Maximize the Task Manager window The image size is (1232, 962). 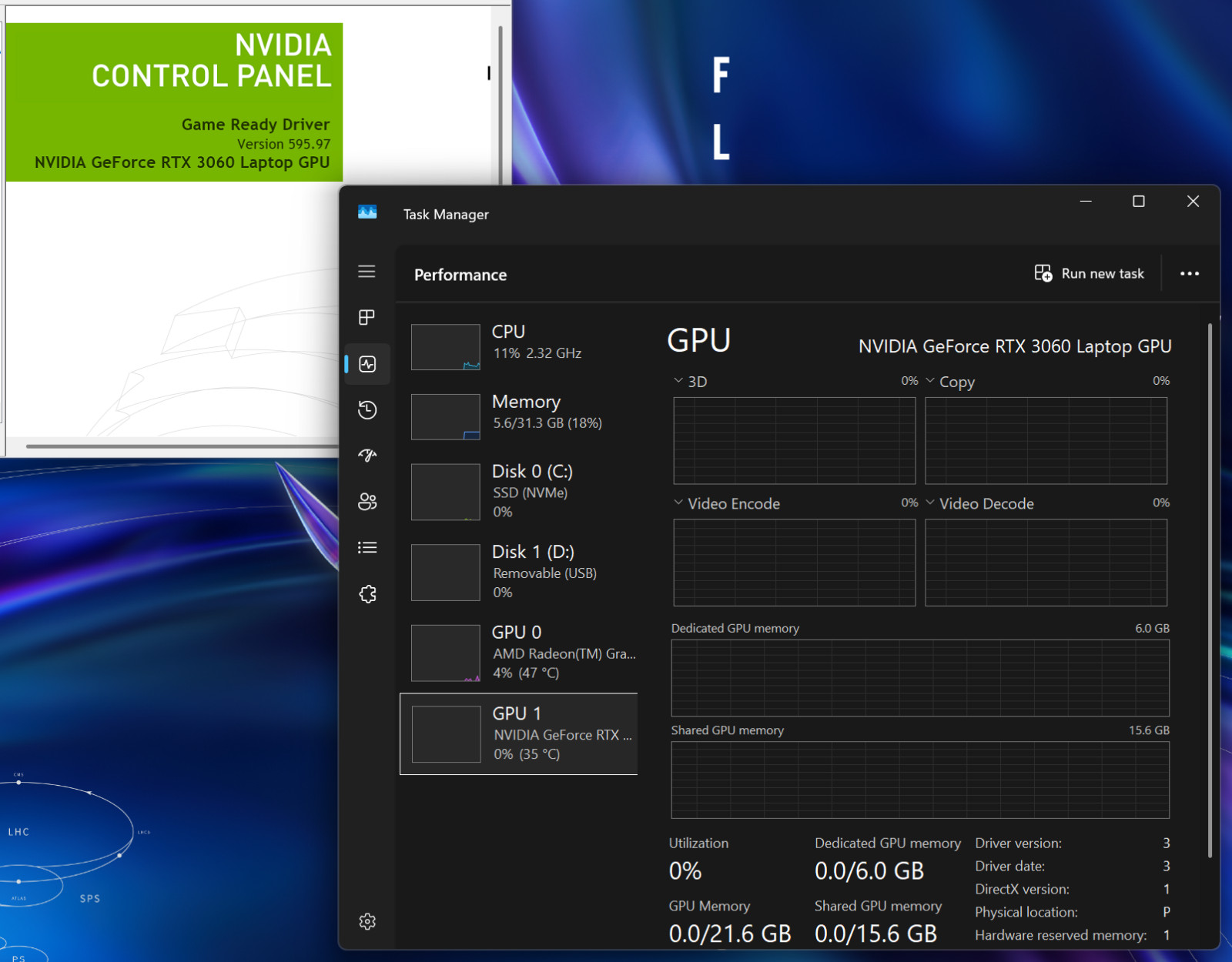point(1139,201)
